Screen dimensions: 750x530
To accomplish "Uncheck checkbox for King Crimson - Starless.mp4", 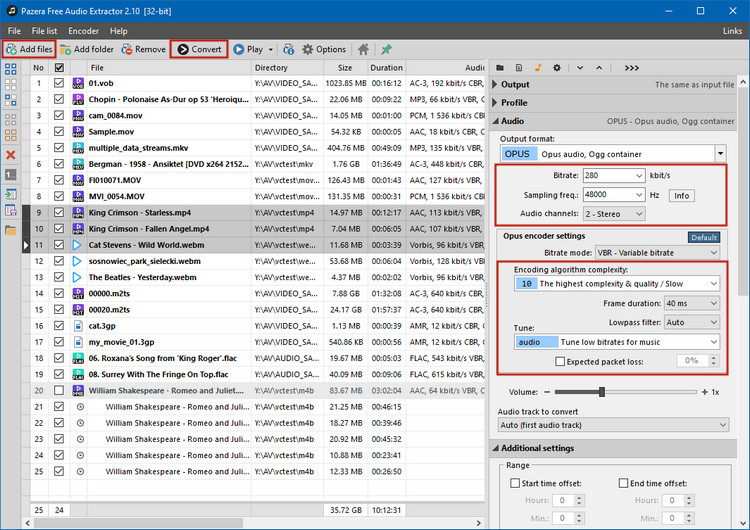I will tap(59, 212).
